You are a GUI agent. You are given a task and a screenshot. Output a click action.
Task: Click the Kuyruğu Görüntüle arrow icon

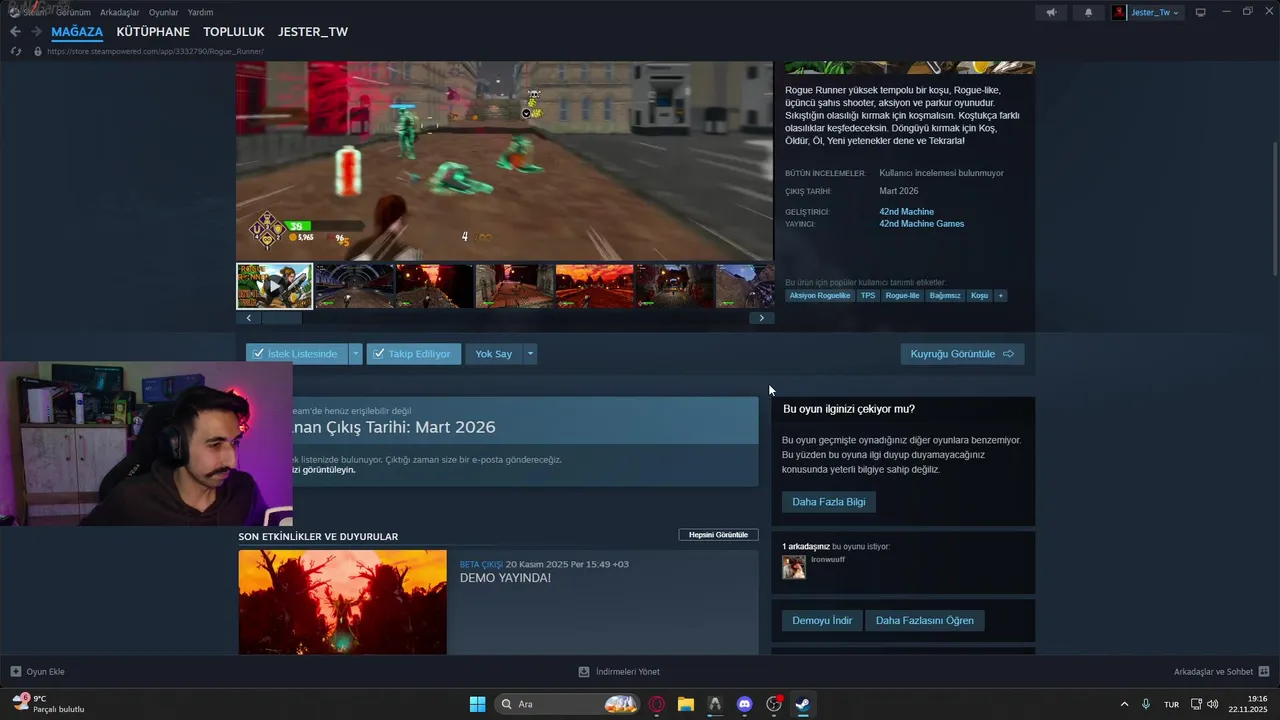point(1008,354)
